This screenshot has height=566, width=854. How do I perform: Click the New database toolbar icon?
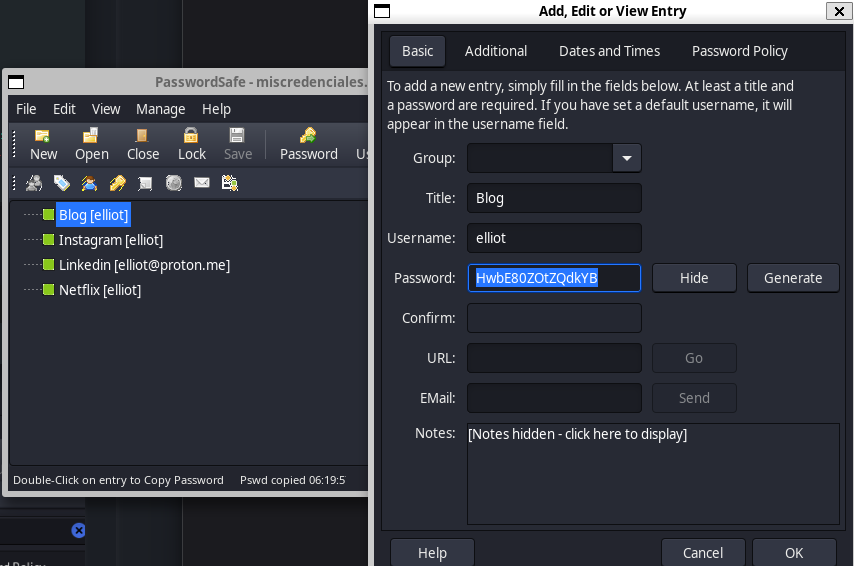point(43,144)
